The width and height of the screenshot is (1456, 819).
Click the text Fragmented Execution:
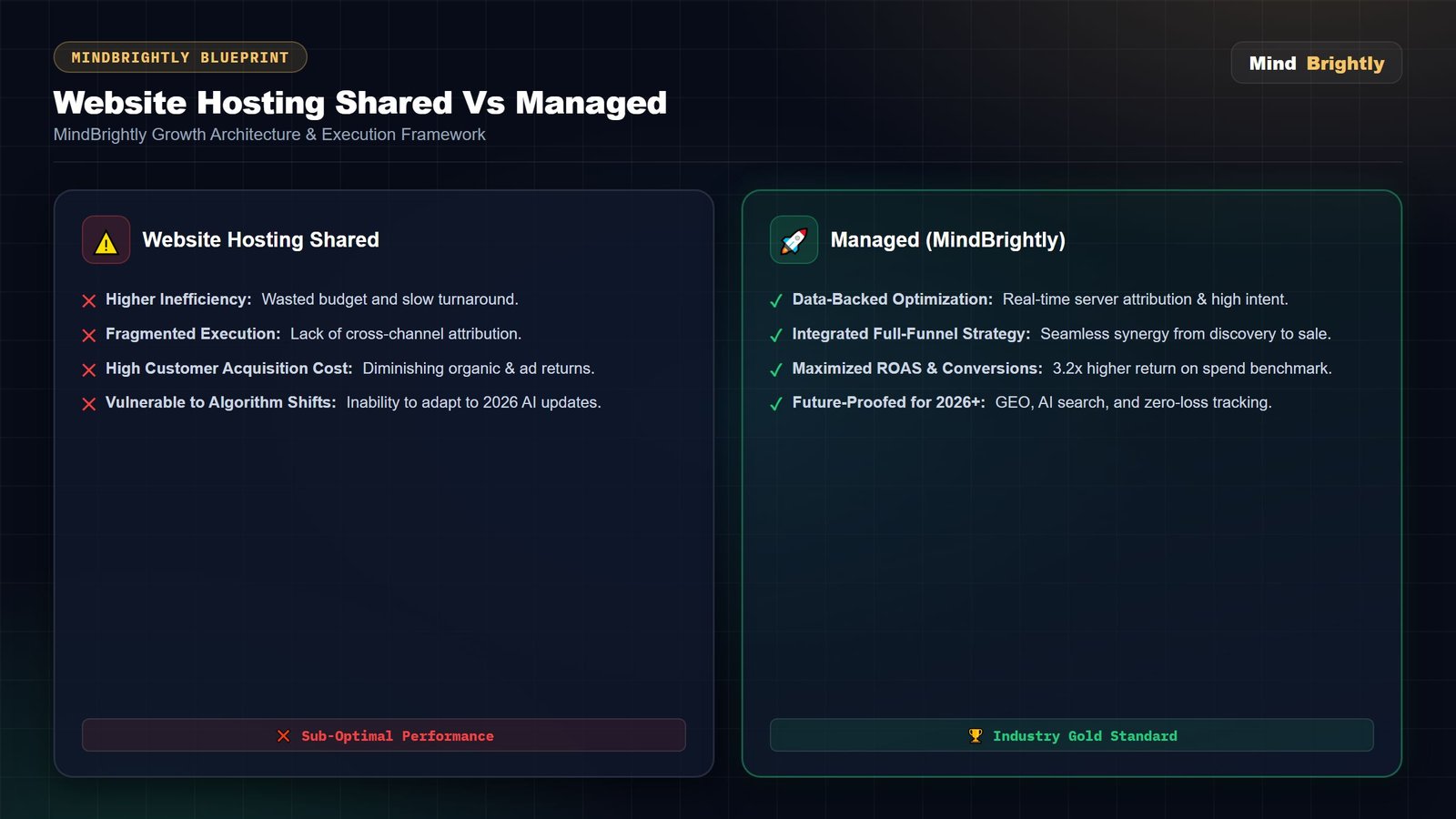coord(193,334)
